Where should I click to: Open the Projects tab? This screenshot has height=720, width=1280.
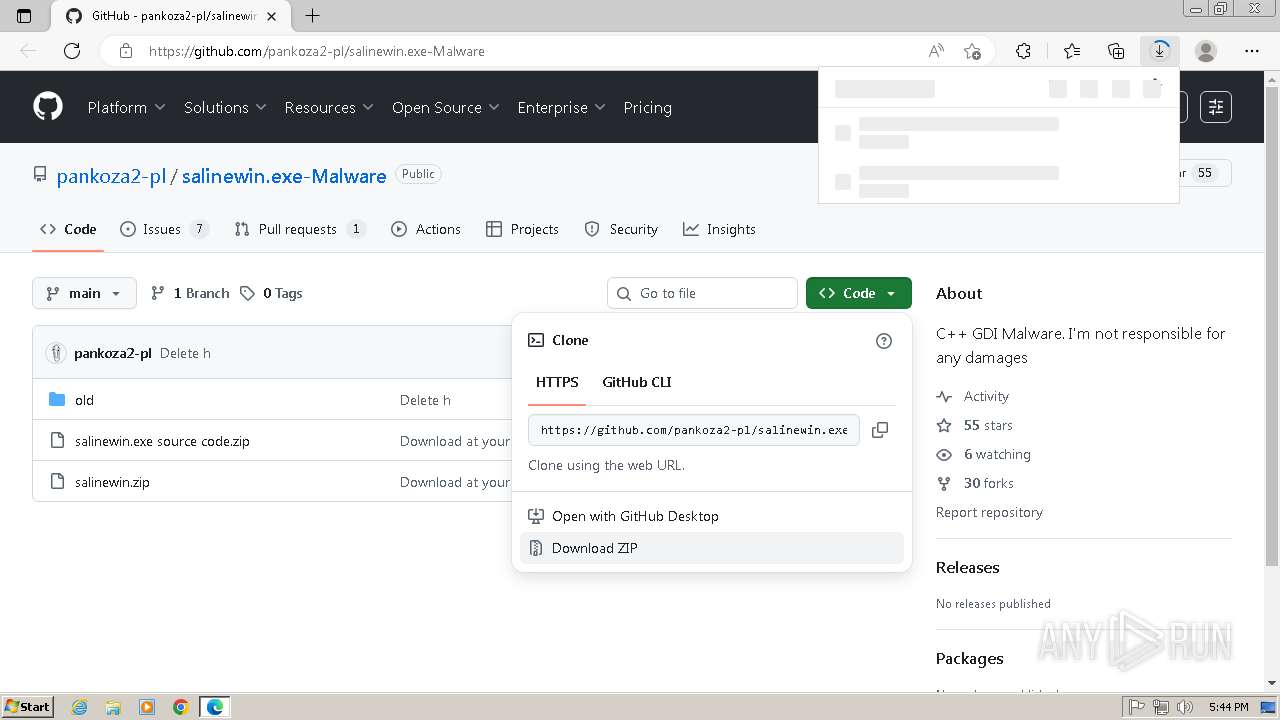coord(522,229)
